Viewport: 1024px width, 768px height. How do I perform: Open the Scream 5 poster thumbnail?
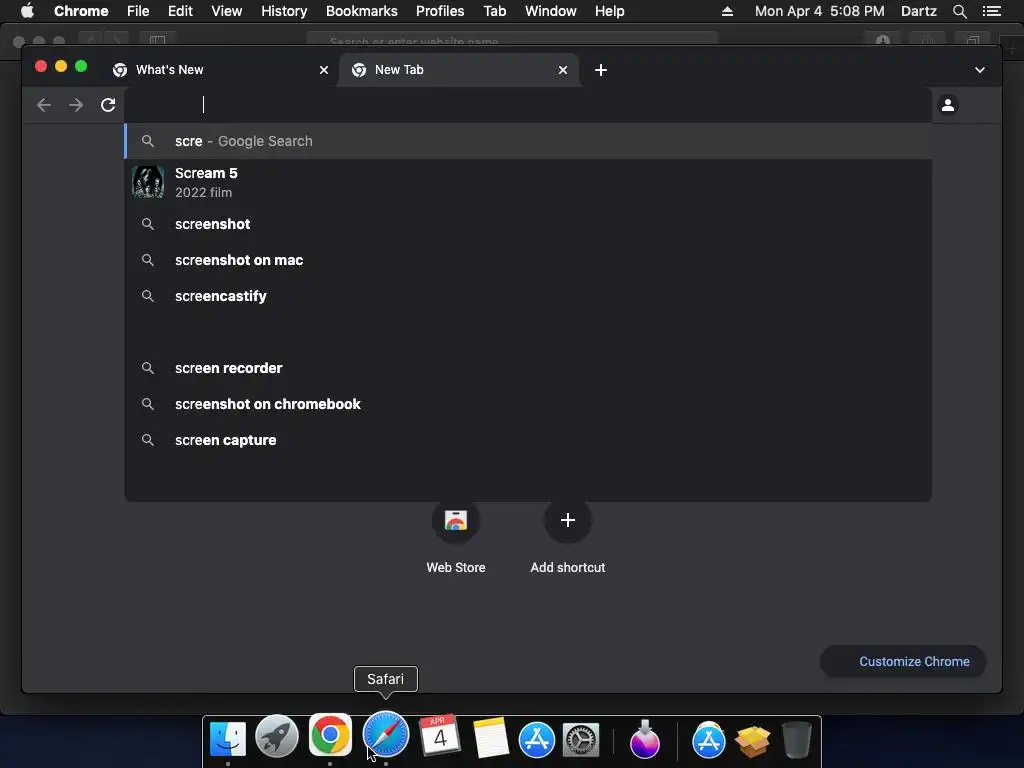148,182
